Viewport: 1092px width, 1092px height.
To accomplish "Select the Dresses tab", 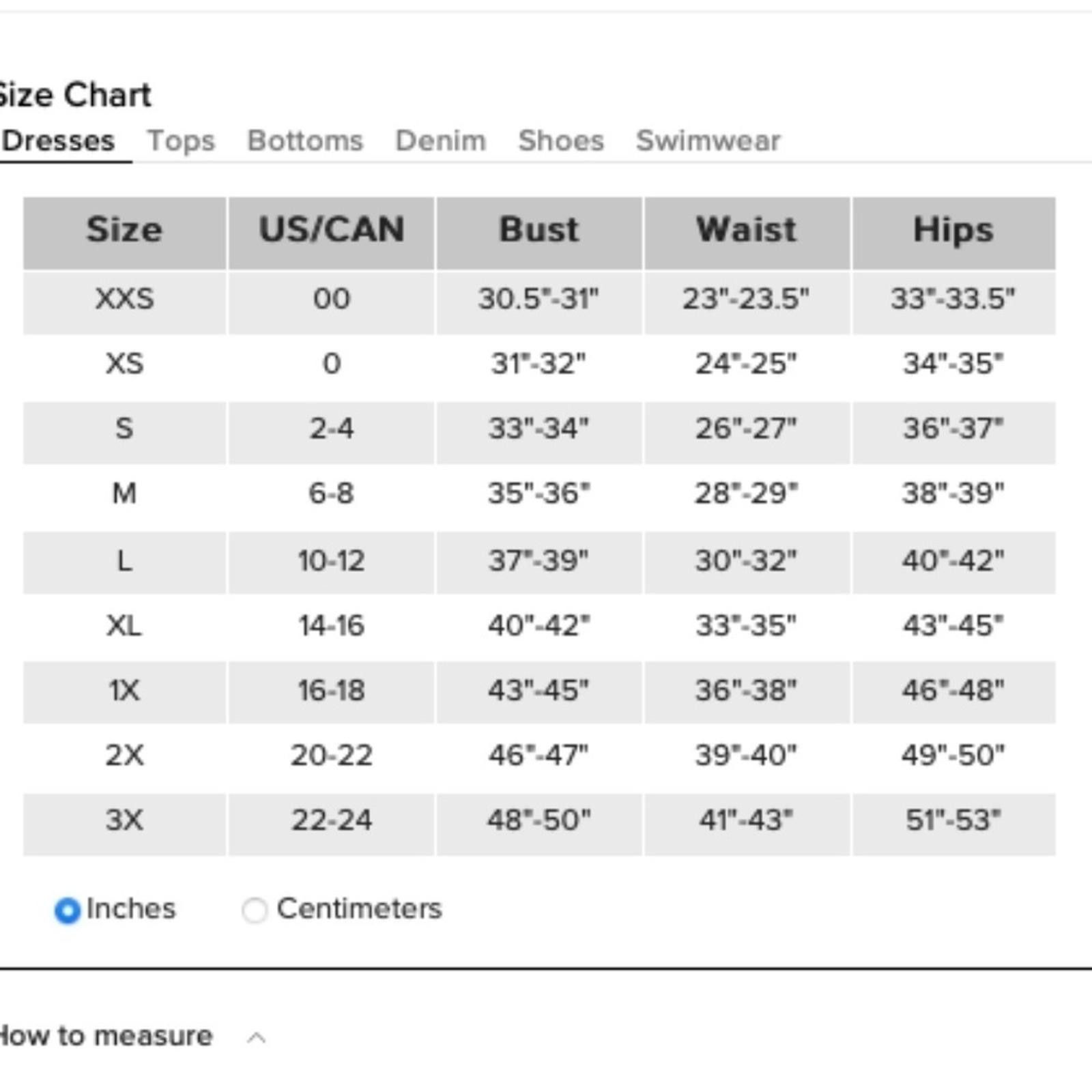I will tap(58, 141).
